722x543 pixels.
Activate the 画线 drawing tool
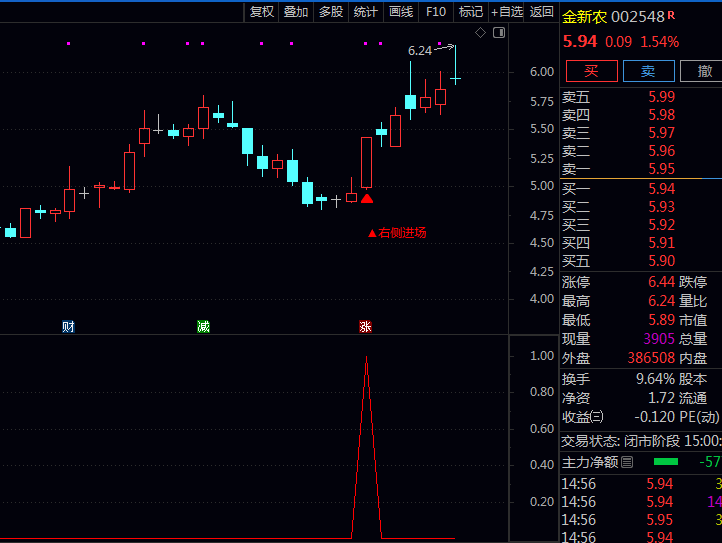pyautogui.click(x=401, y=12)
